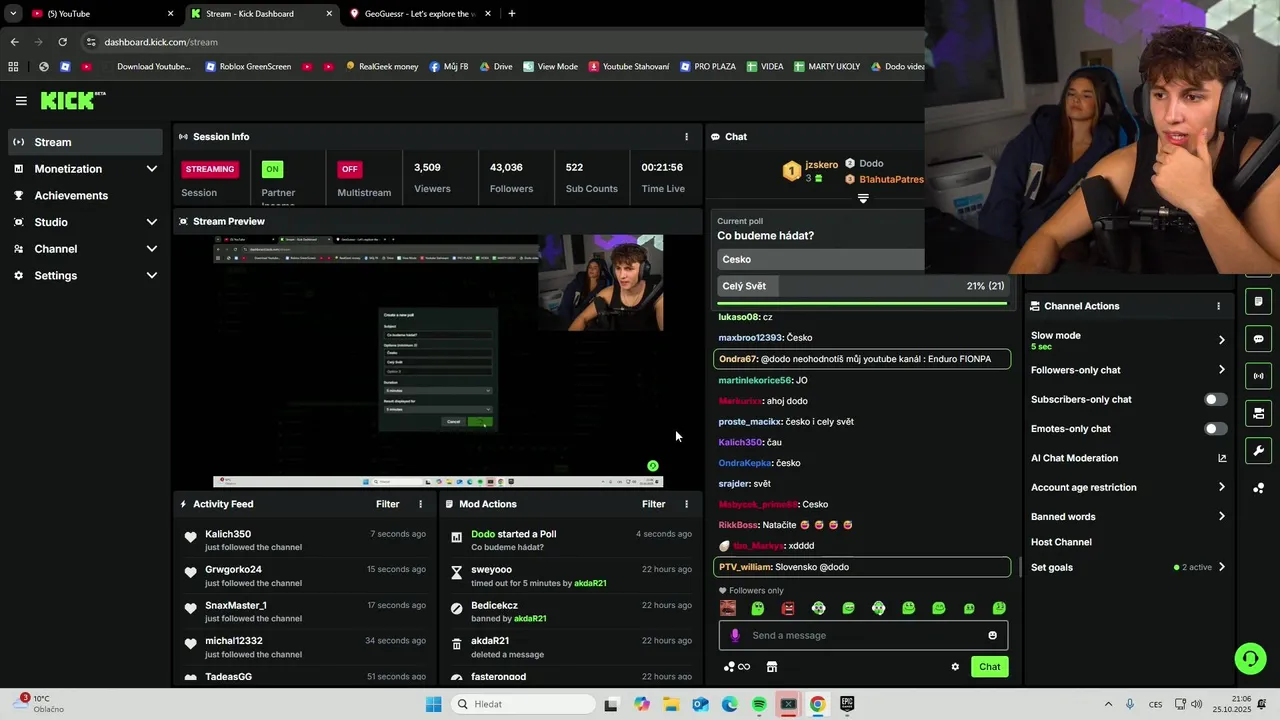Click the chat bubble icon in right sidebar
The width and height of the screenshot is (1280, 720).
(1258, 339)
